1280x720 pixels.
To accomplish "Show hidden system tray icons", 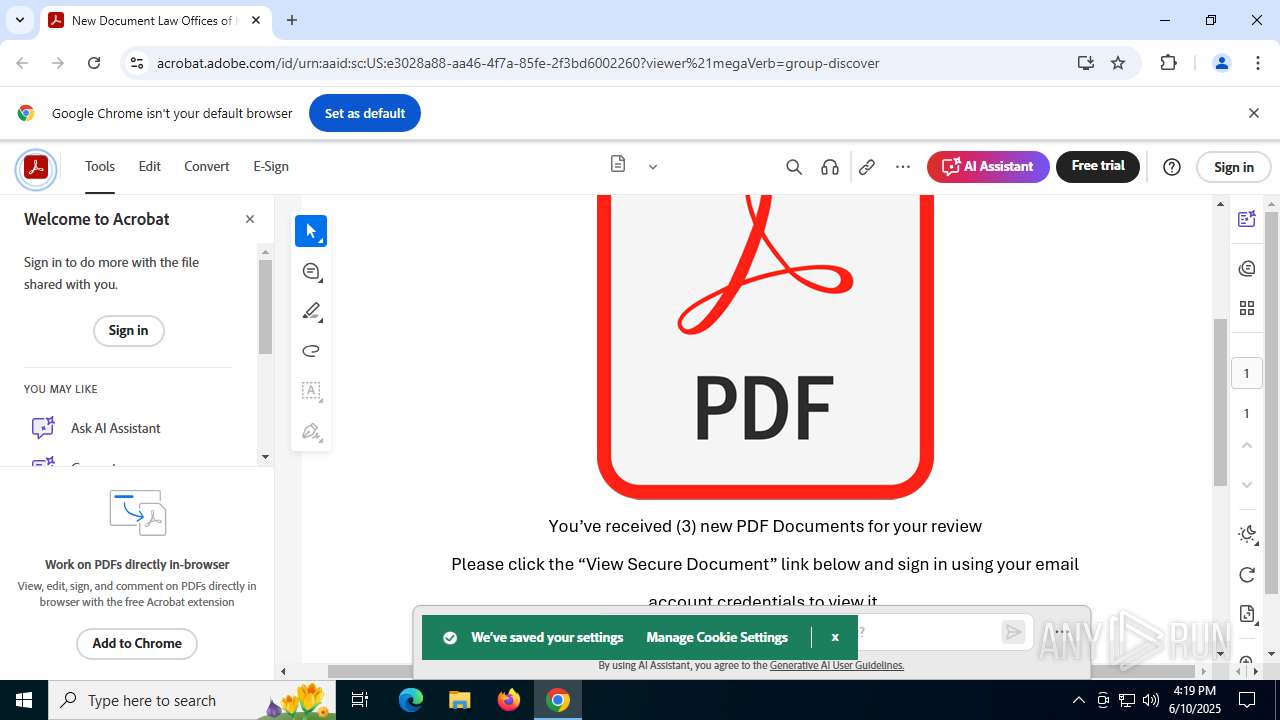I will pos(1078,700).
